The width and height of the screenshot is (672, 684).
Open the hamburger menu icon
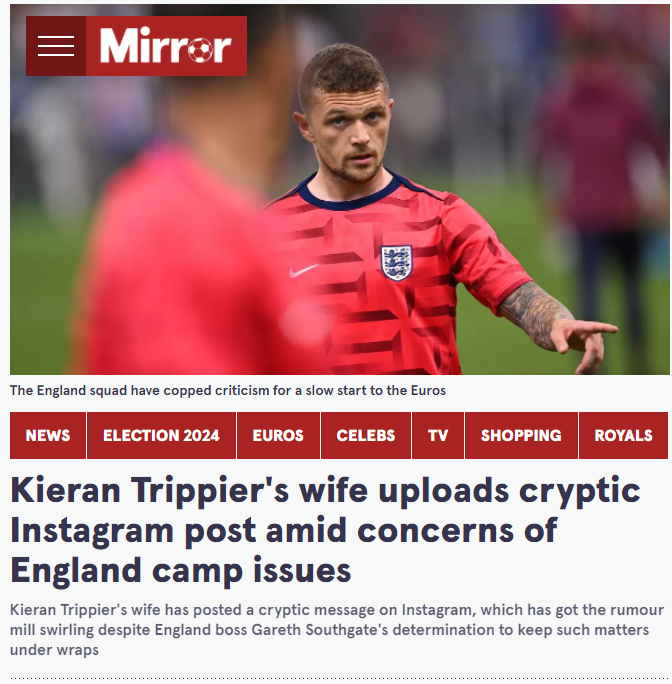point(56,46)
